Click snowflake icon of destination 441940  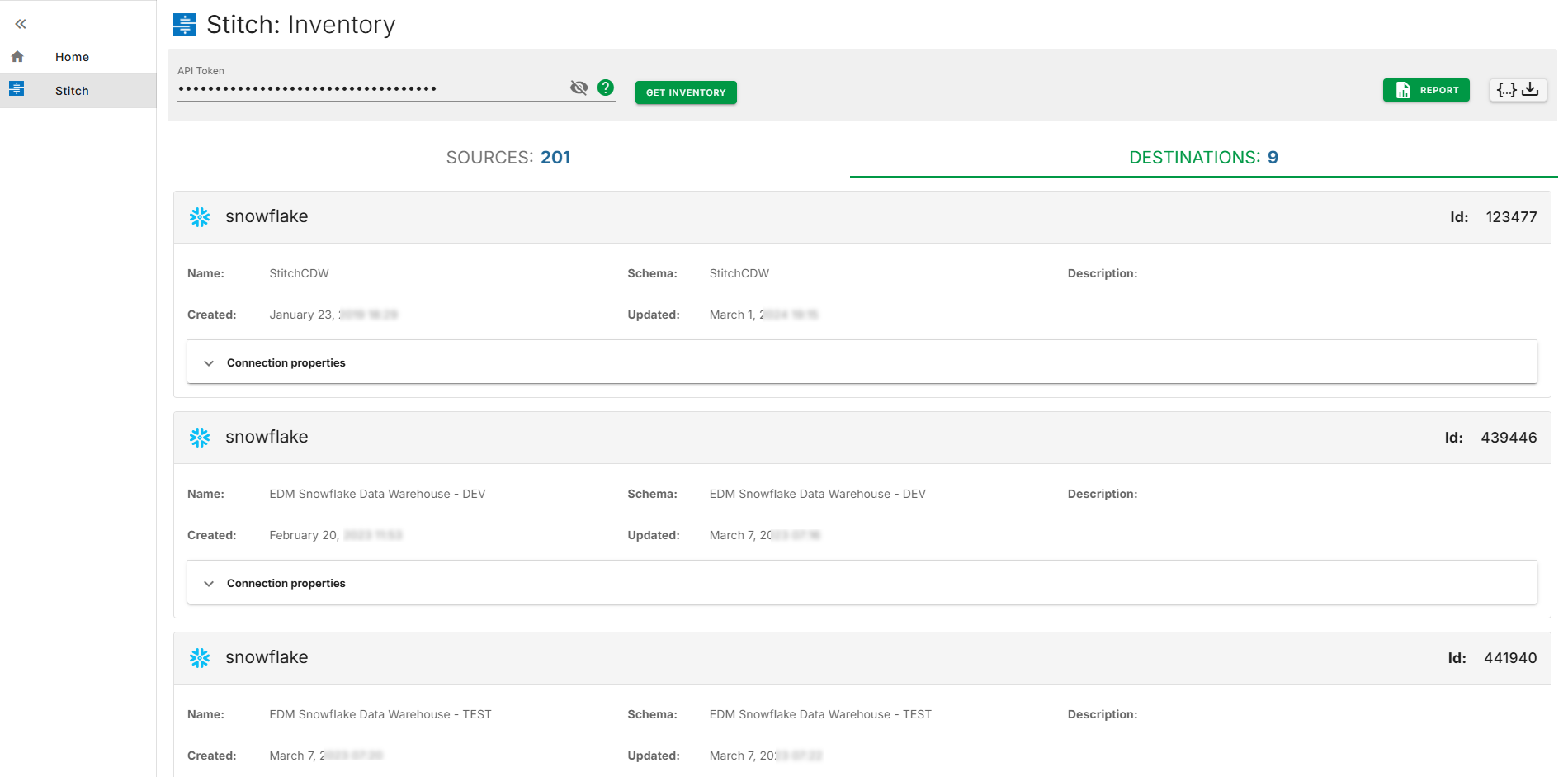(200, 658)
